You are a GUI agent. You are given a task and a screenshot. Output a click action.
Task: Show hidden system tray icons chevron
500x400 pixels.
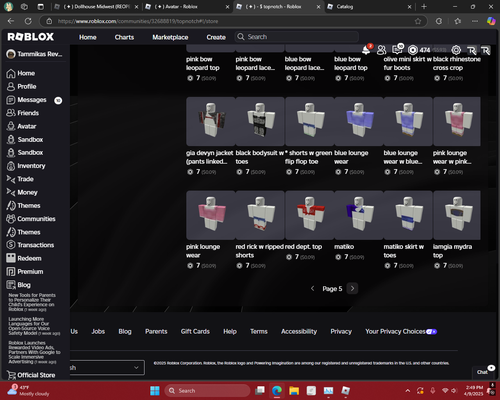(408, 391)
